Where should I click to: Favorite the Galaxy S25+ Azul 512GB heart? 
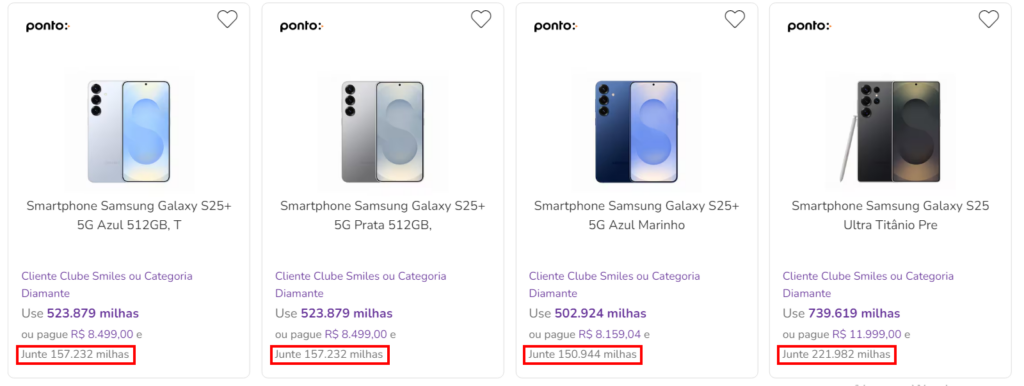[x=227, y=20]
